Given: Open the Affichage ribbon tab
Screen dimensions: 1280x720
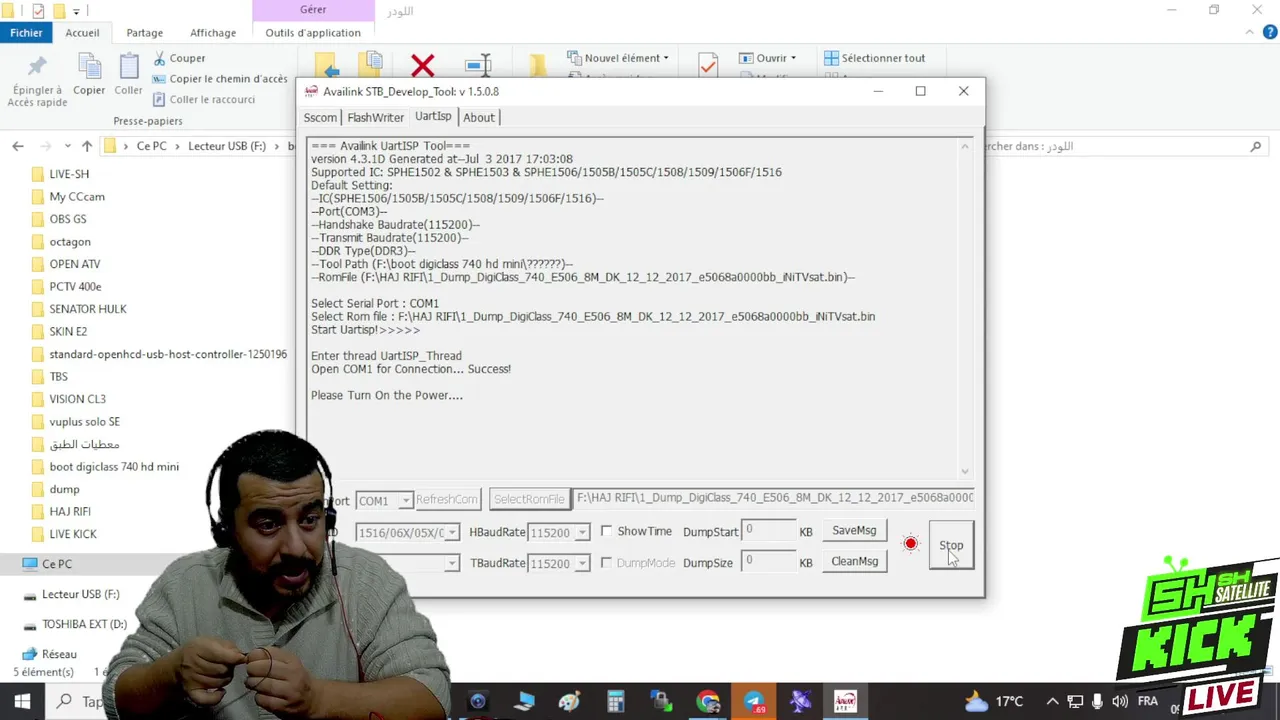Looking at the screenshot, I should [213, 32].
